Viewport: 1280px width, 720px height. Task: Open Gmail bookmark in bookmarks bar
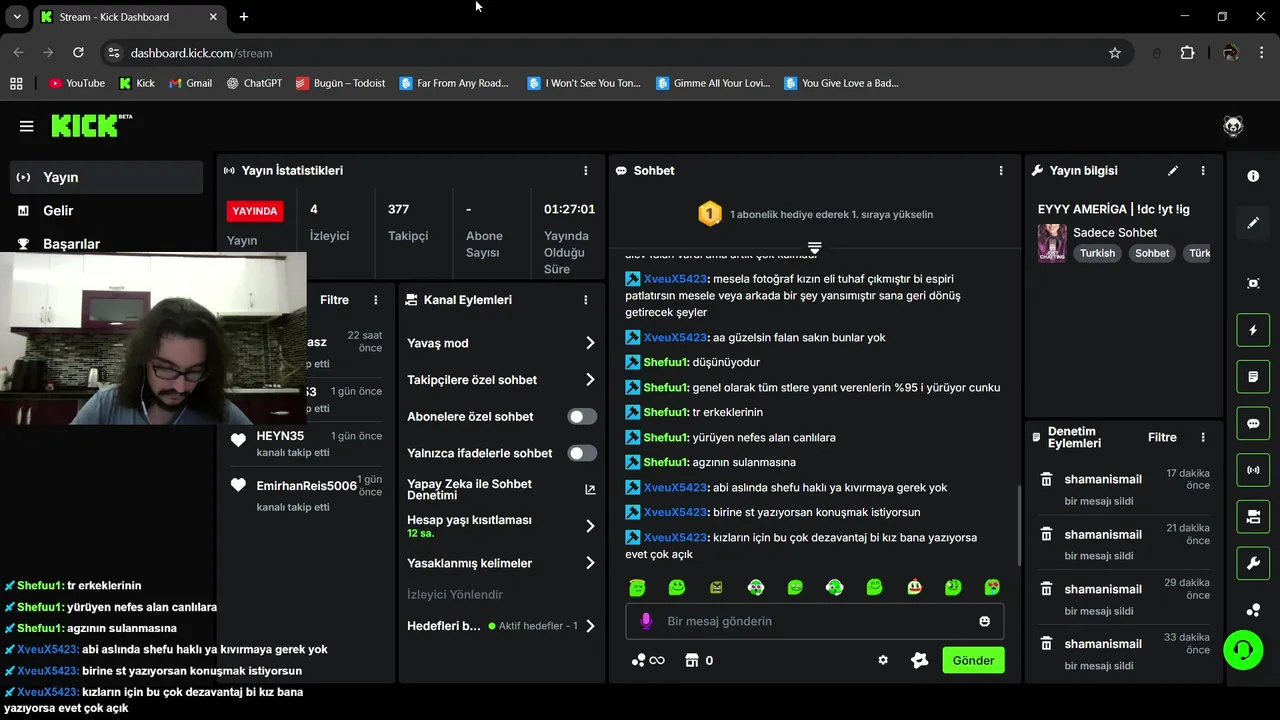pos(190,83)
